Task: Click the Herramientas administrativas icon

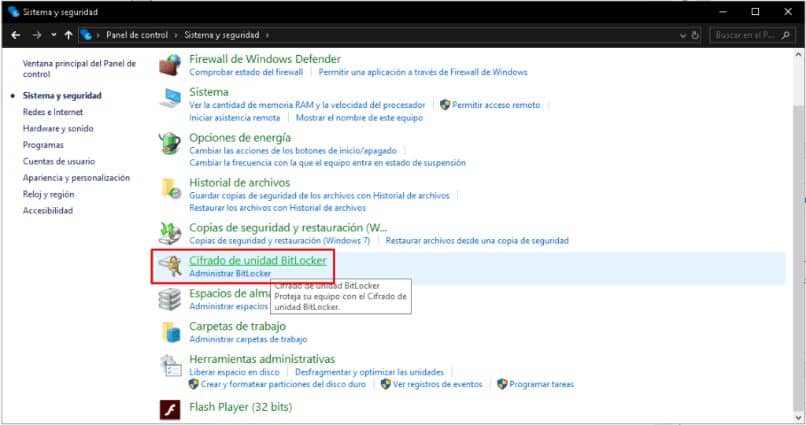Action: [170, 365]
